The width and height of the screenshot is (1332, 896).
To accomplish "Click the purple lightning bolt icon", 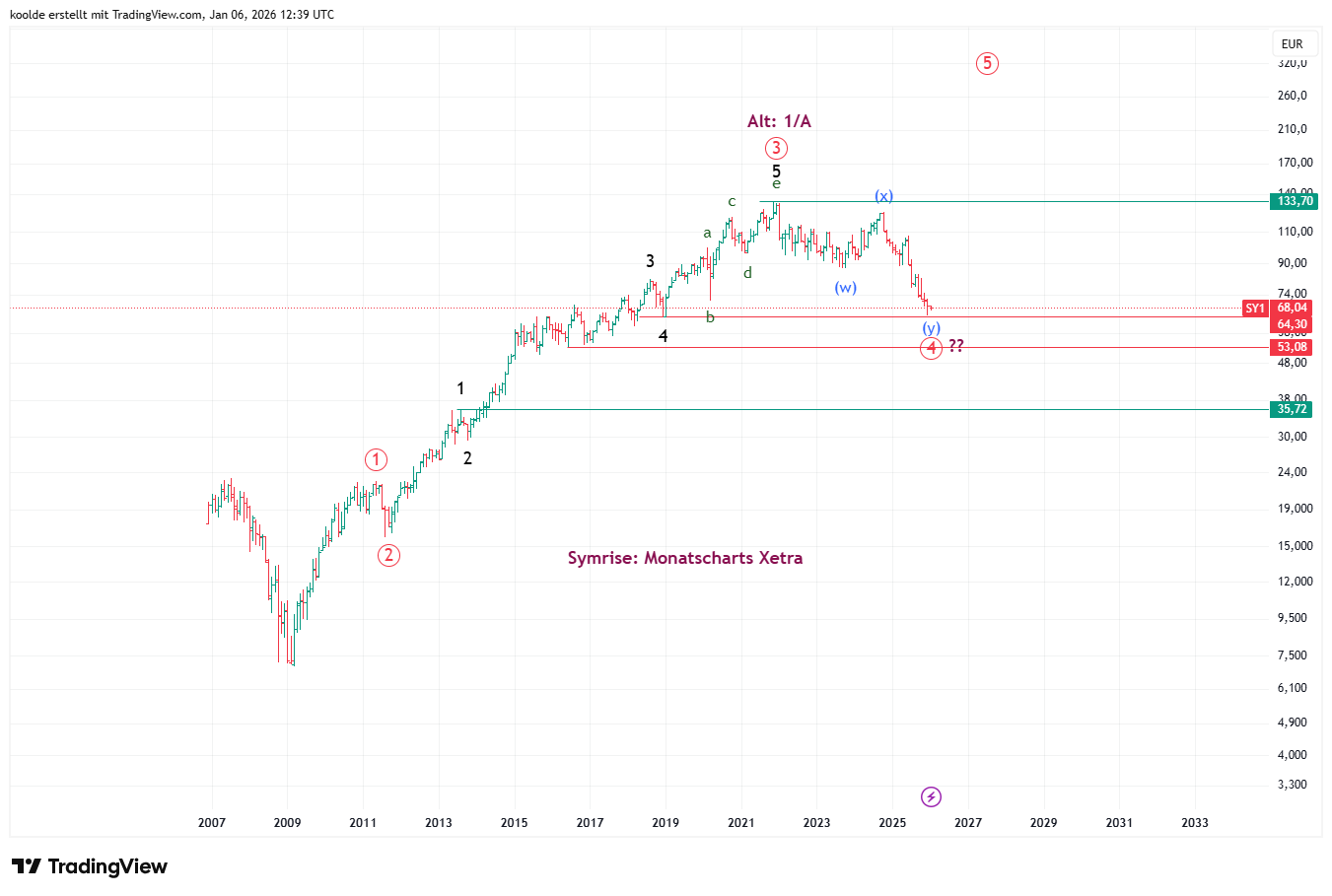I will tap(931, 796).
